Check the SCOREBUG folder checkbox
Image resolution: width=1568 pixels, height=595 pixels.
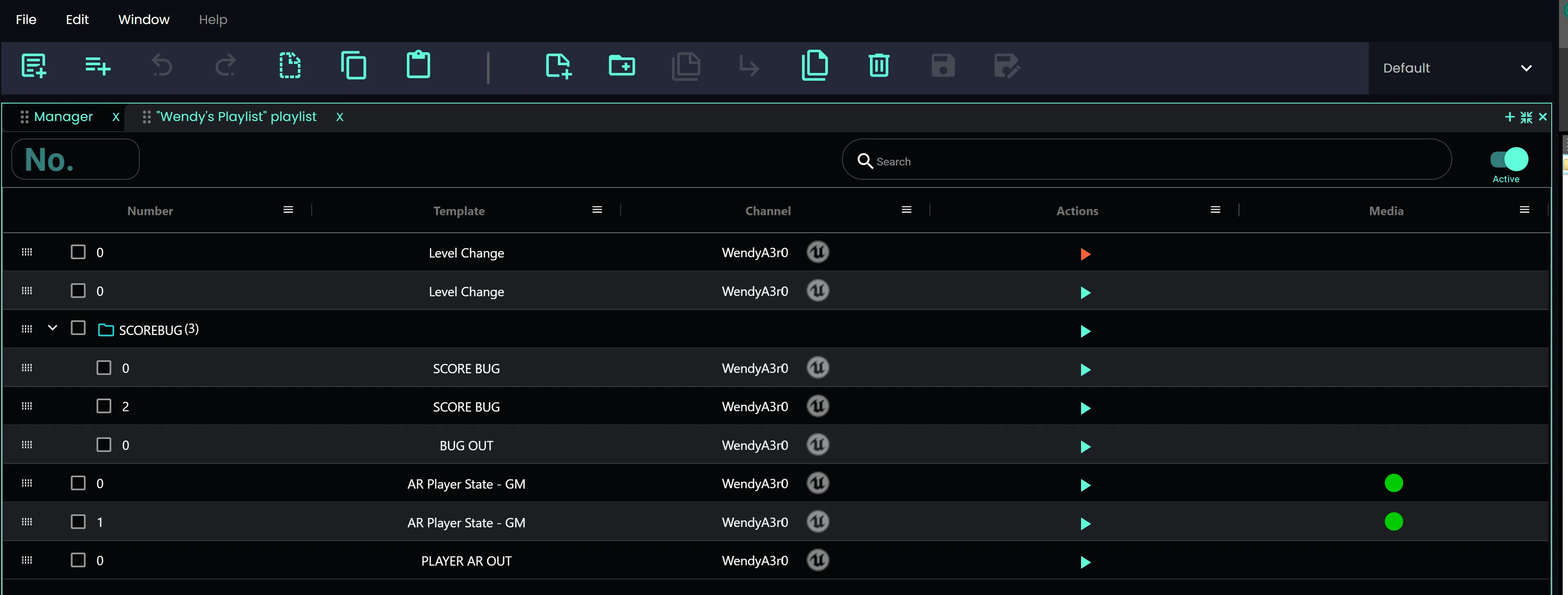[x=78, y=328]
